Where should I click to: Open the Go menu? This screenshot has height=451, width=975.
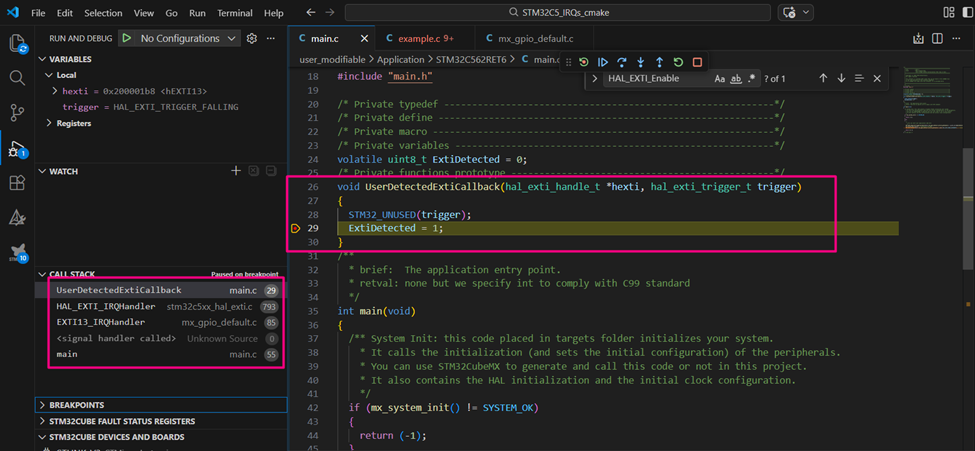pyautogui.click(x=172, y=12)
